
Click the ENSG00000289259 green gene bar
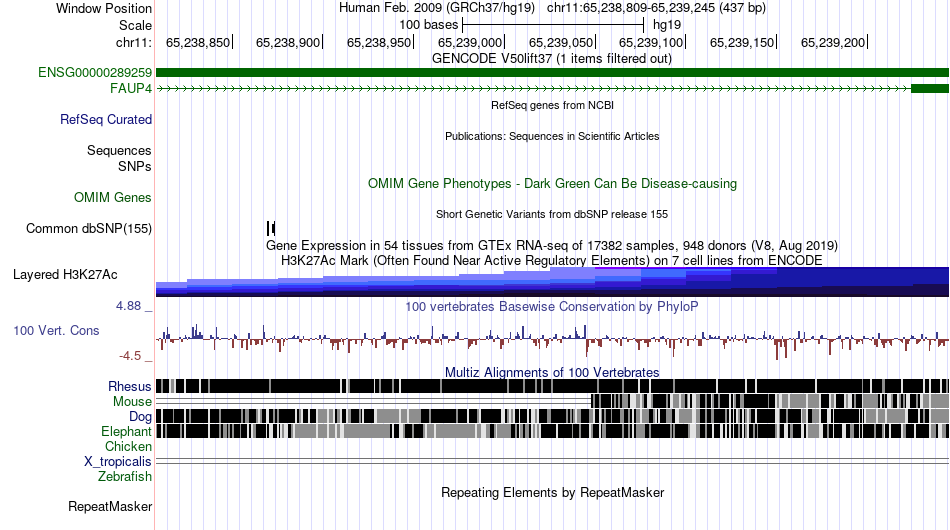coord(552,73)
